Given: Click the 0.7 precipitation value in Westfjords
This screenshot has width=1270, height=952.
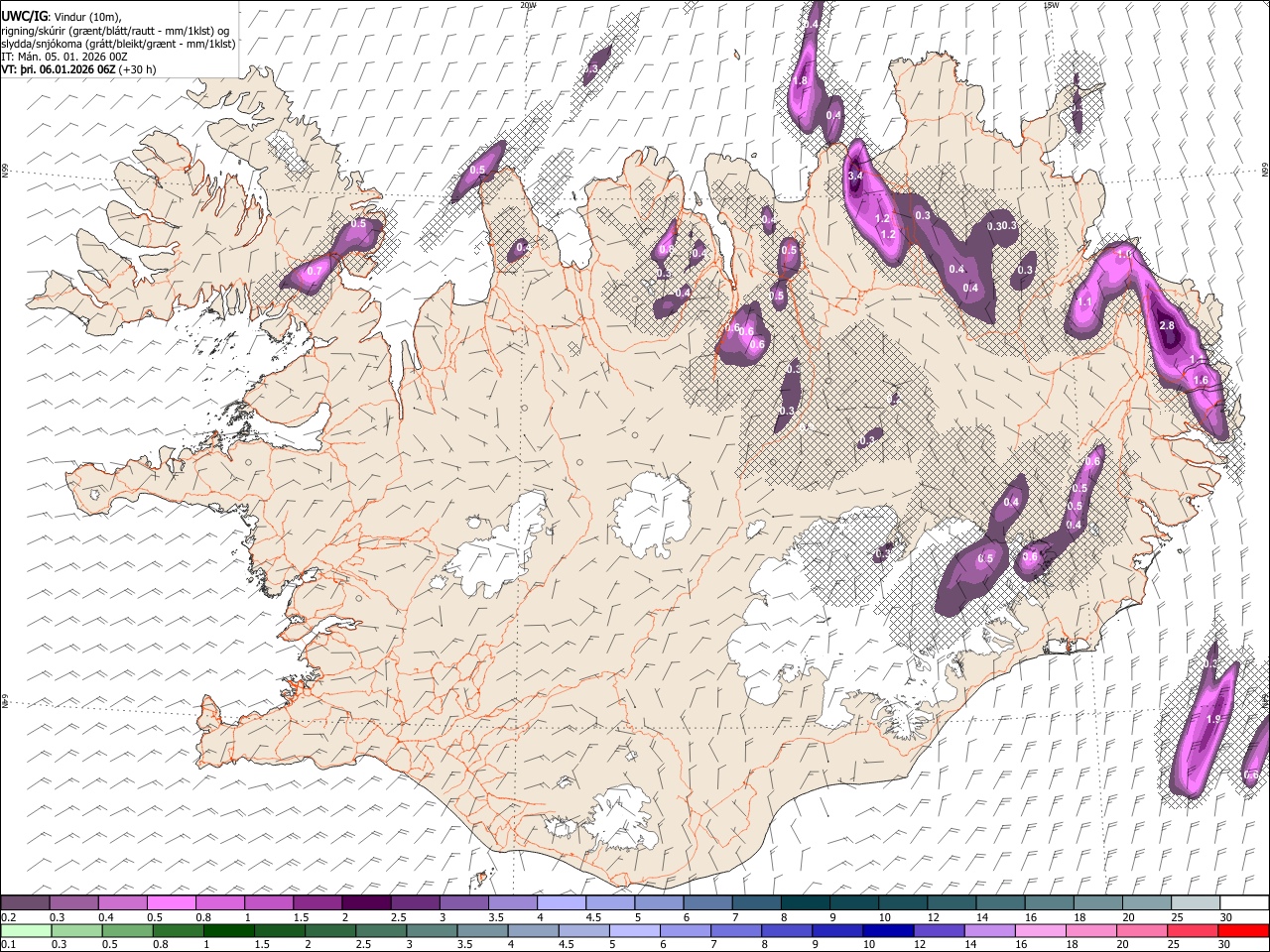Looking at the screenshot, I should click(315, 271).
